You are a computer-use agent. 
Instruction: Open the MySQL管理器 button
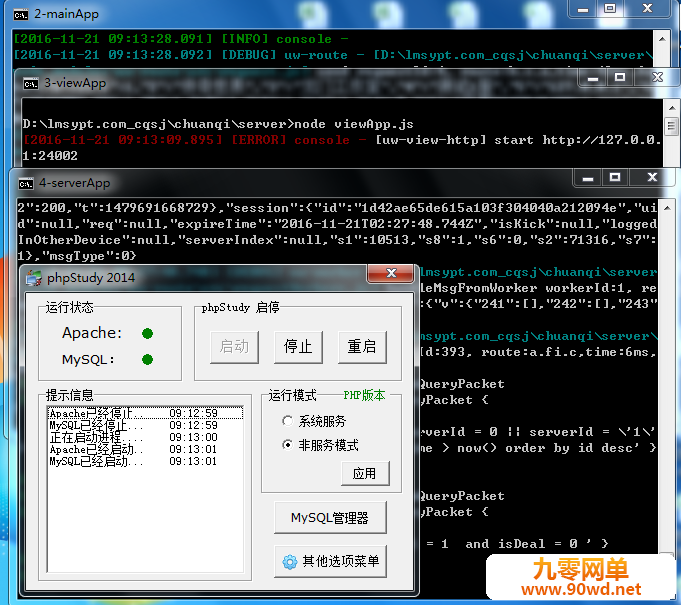[330, 518]
